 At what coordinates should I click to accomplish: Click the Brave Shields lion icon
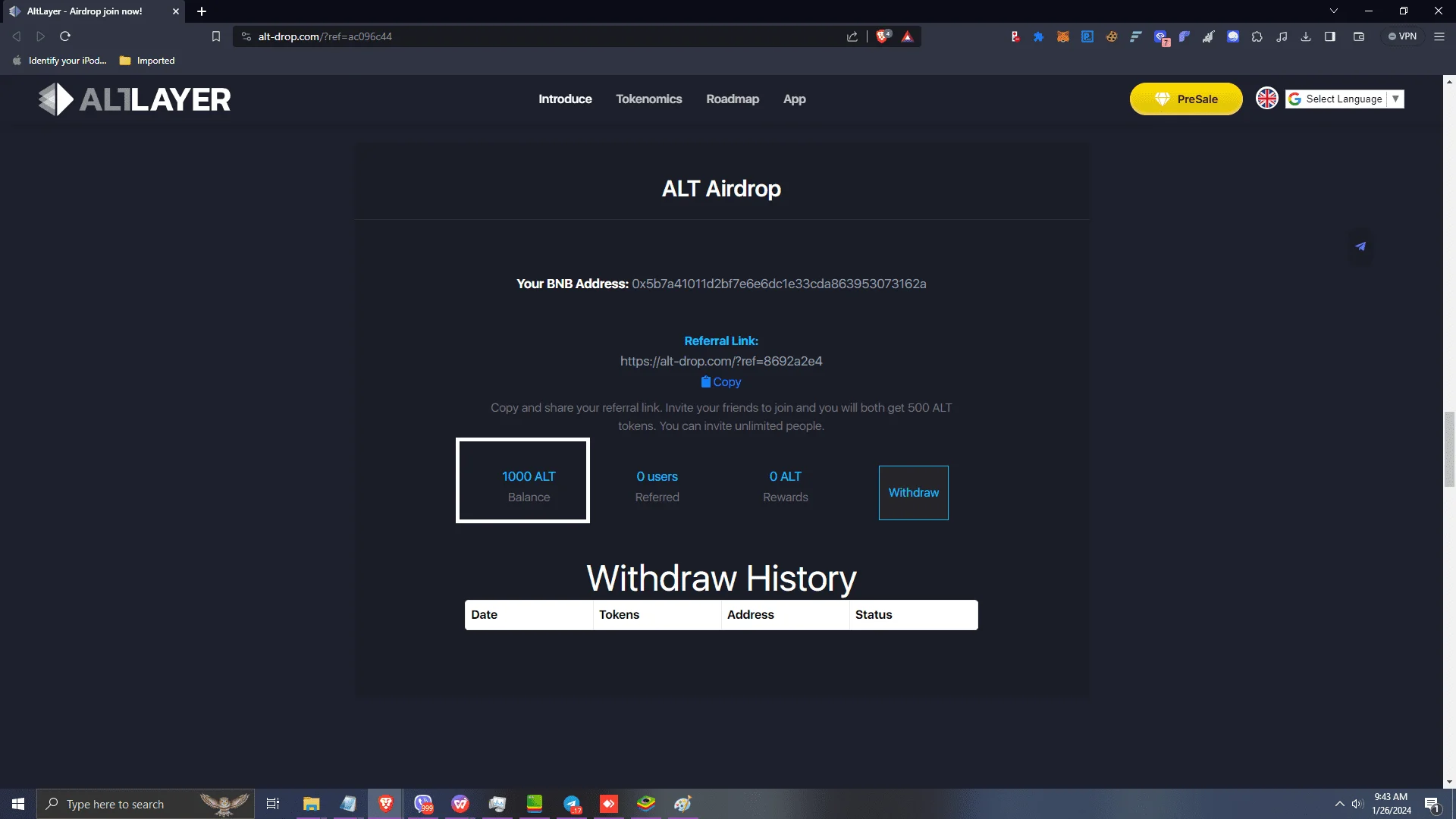pos(883,36)
